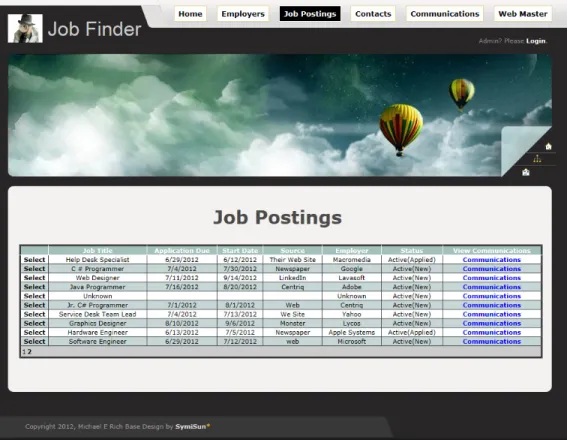Click the Start Date column header
The height and width of the screenshot is (440, 567).
240,250
